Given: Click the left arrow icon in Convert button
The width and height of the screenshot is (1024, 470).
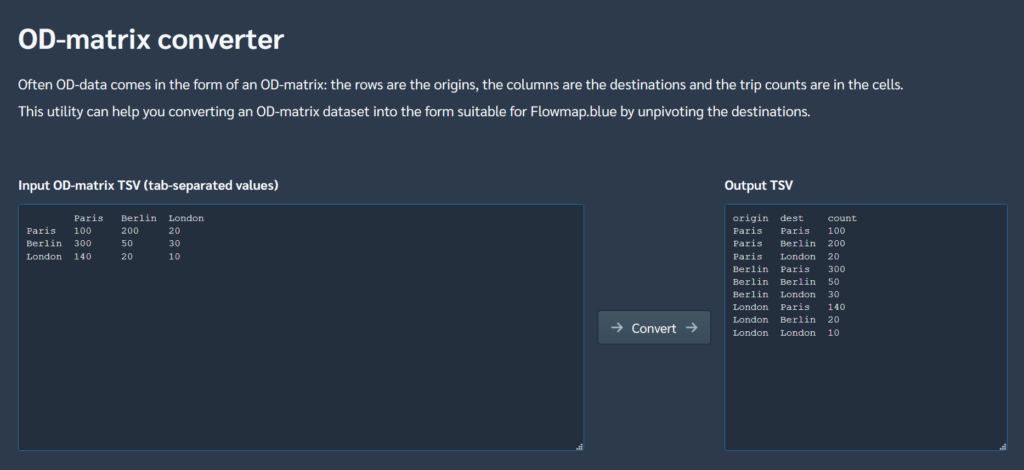Looking at the screenshot, I should click(x=617, y=328).
